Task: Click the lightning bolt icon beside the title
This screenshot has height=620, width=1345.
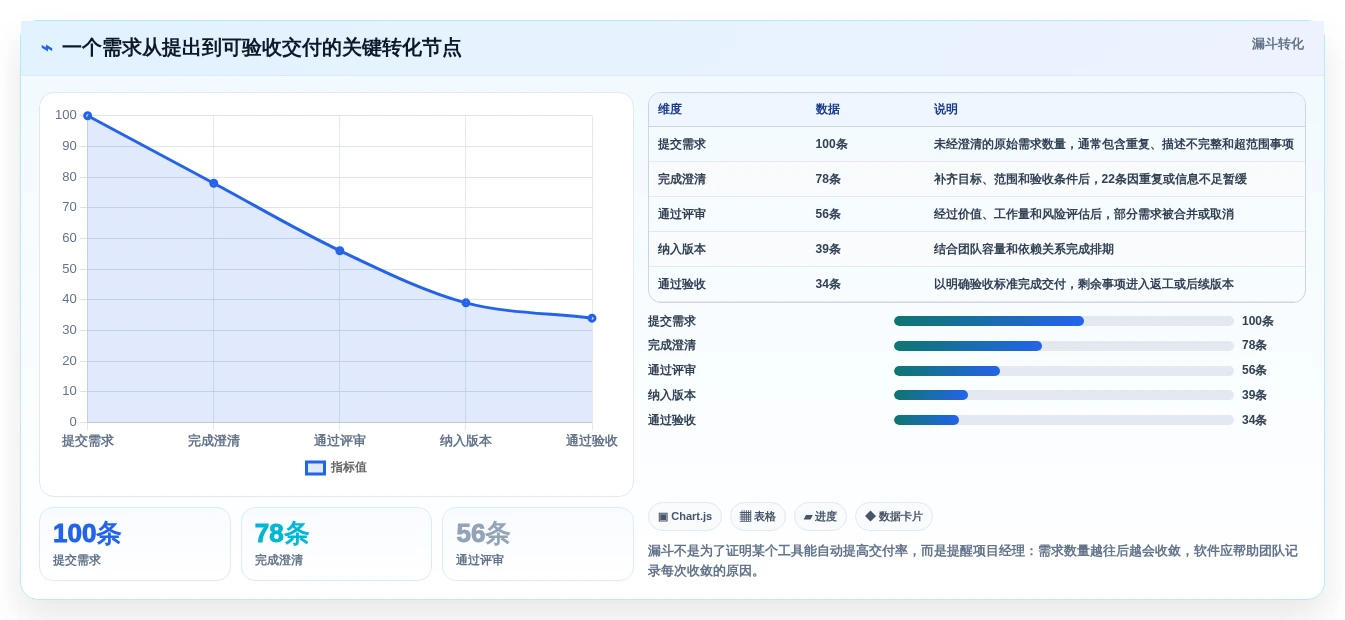Action: (x=47, y=48)
